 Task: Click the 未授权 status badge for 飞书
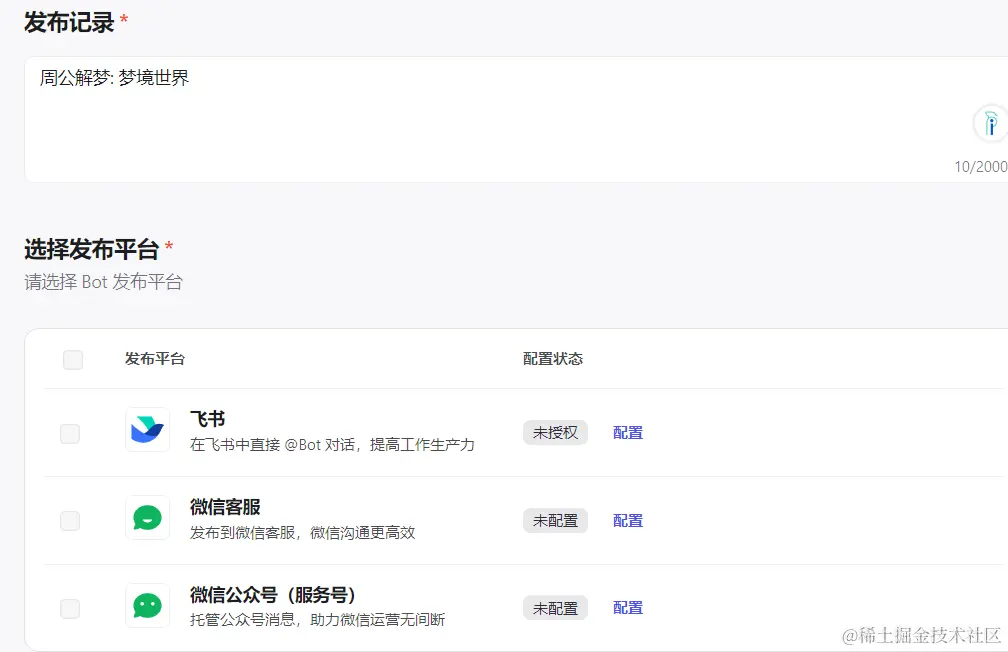tap(555, 433)
